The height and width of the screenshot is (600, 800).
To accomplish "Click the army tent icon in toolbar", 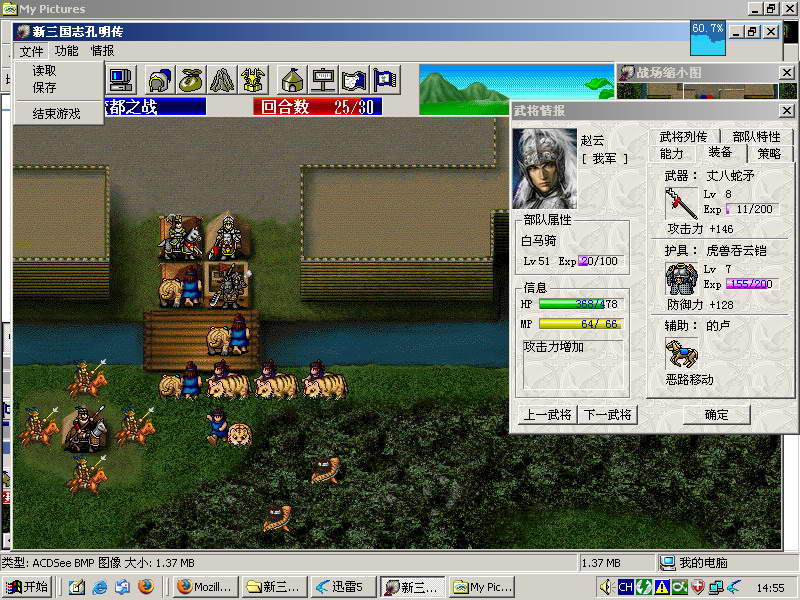I will (x=292, y=80).
